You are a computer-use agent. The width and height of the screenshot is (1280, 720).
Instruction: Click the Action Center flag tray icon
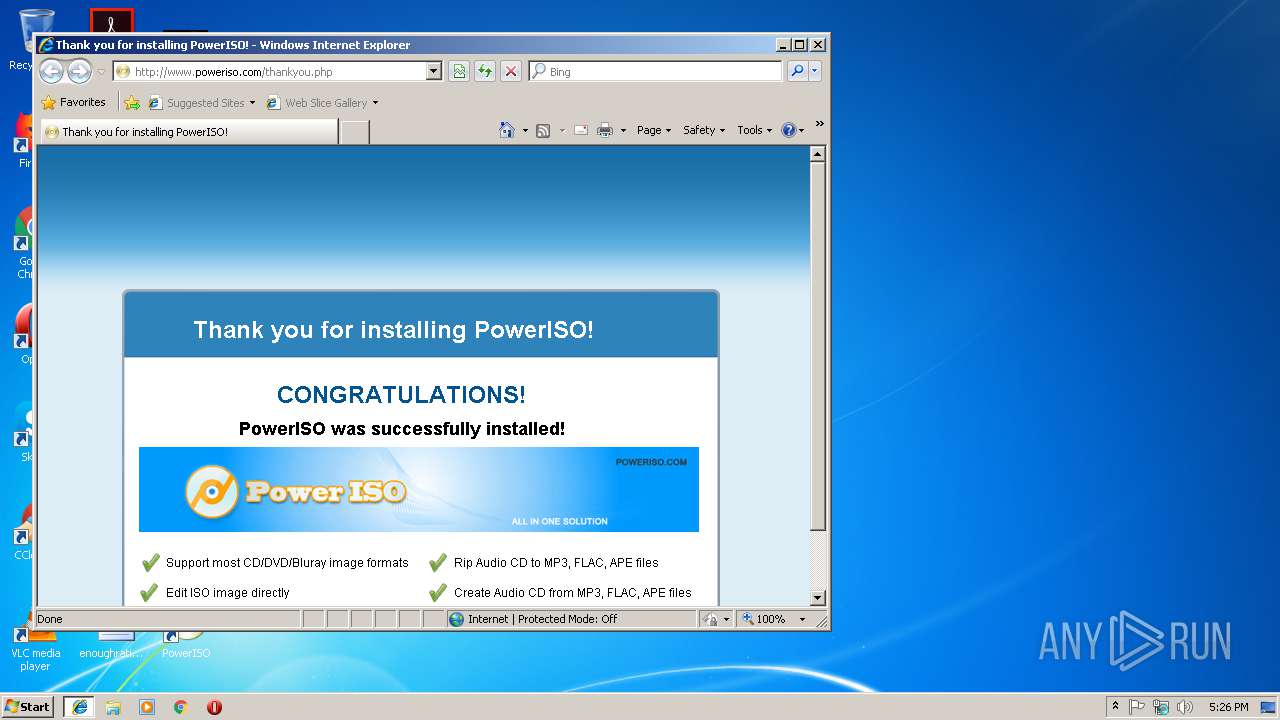coord(1137,706)
